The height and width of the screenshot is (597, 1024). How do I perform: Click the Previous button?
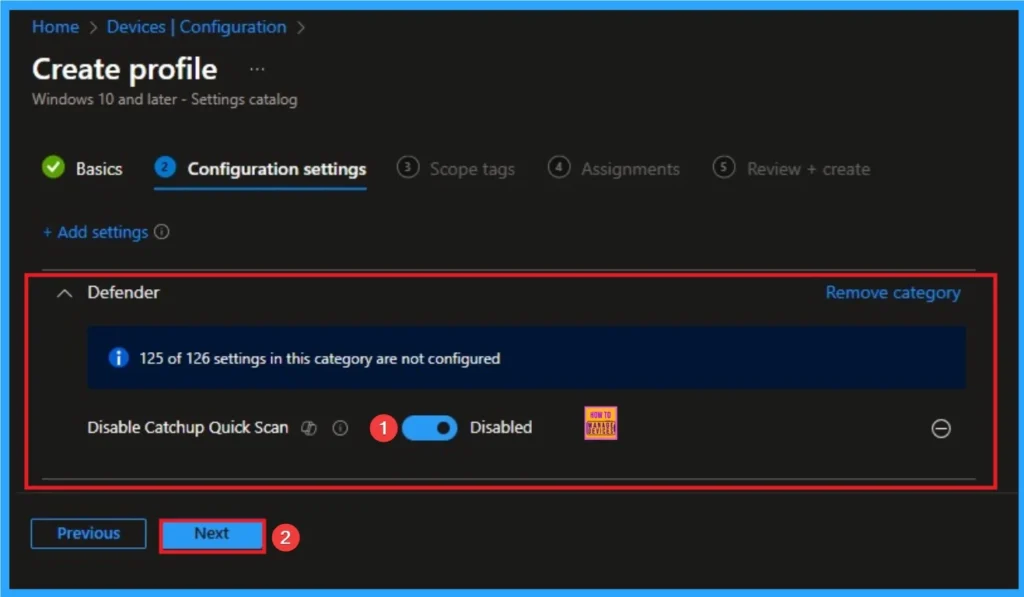click(88, 533)
